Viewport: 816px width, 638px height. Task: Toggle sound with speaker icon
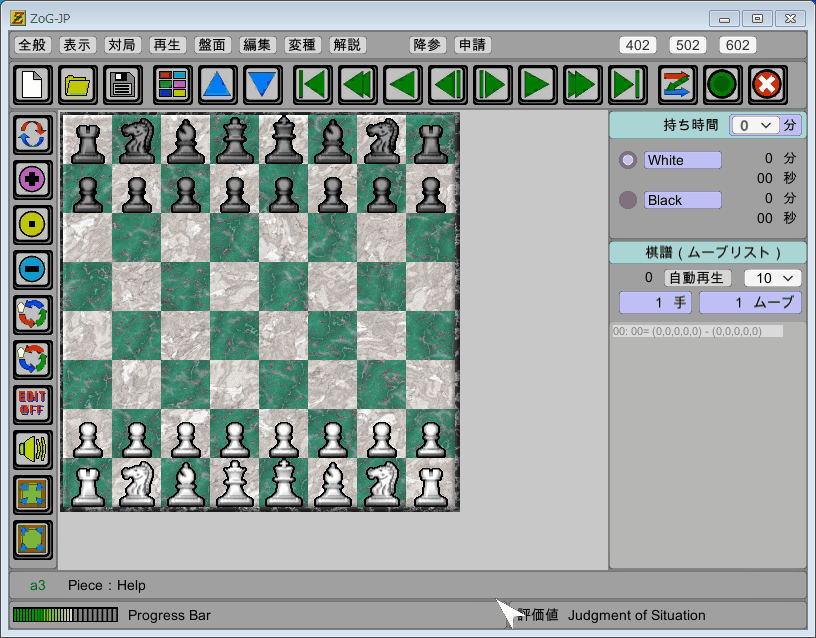coord(32,449)
